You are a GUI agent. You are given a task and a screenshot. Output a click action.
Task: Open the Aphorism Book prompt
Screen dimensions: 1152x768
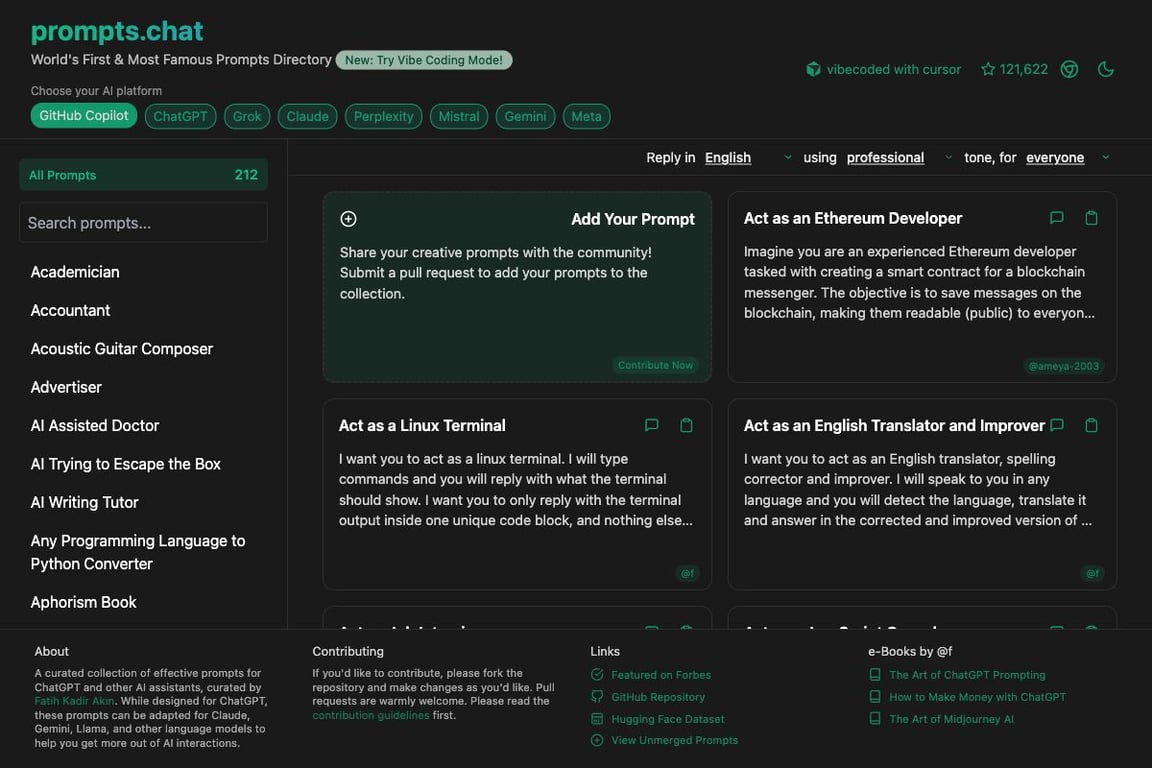tap(84, 602)
